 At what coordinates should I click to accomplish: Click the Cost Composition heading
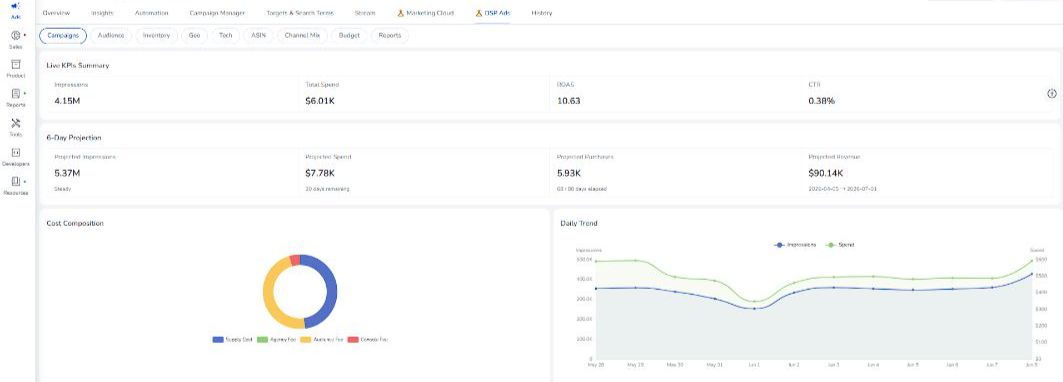(x=75, y=223)
